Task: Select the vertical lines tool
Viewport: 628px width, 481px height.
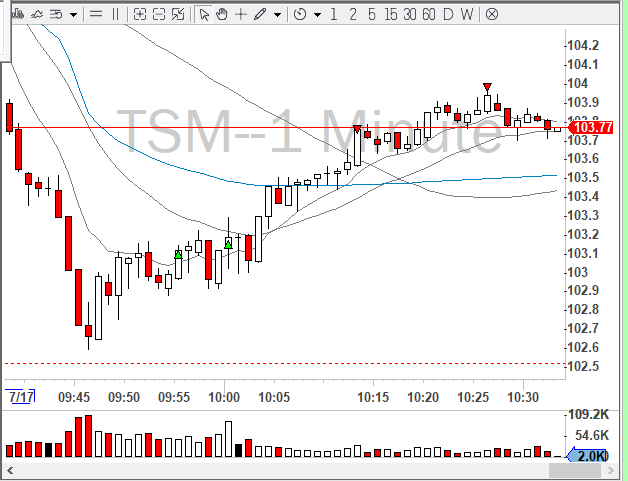Action: point(115,15)
